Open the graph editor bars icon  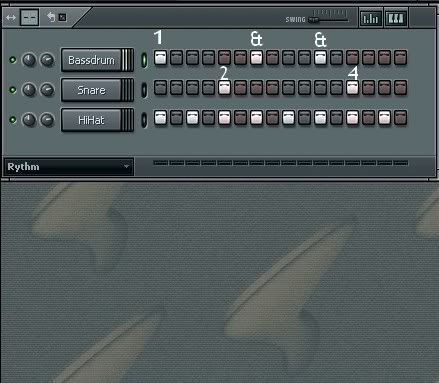(x=371, y=18)
